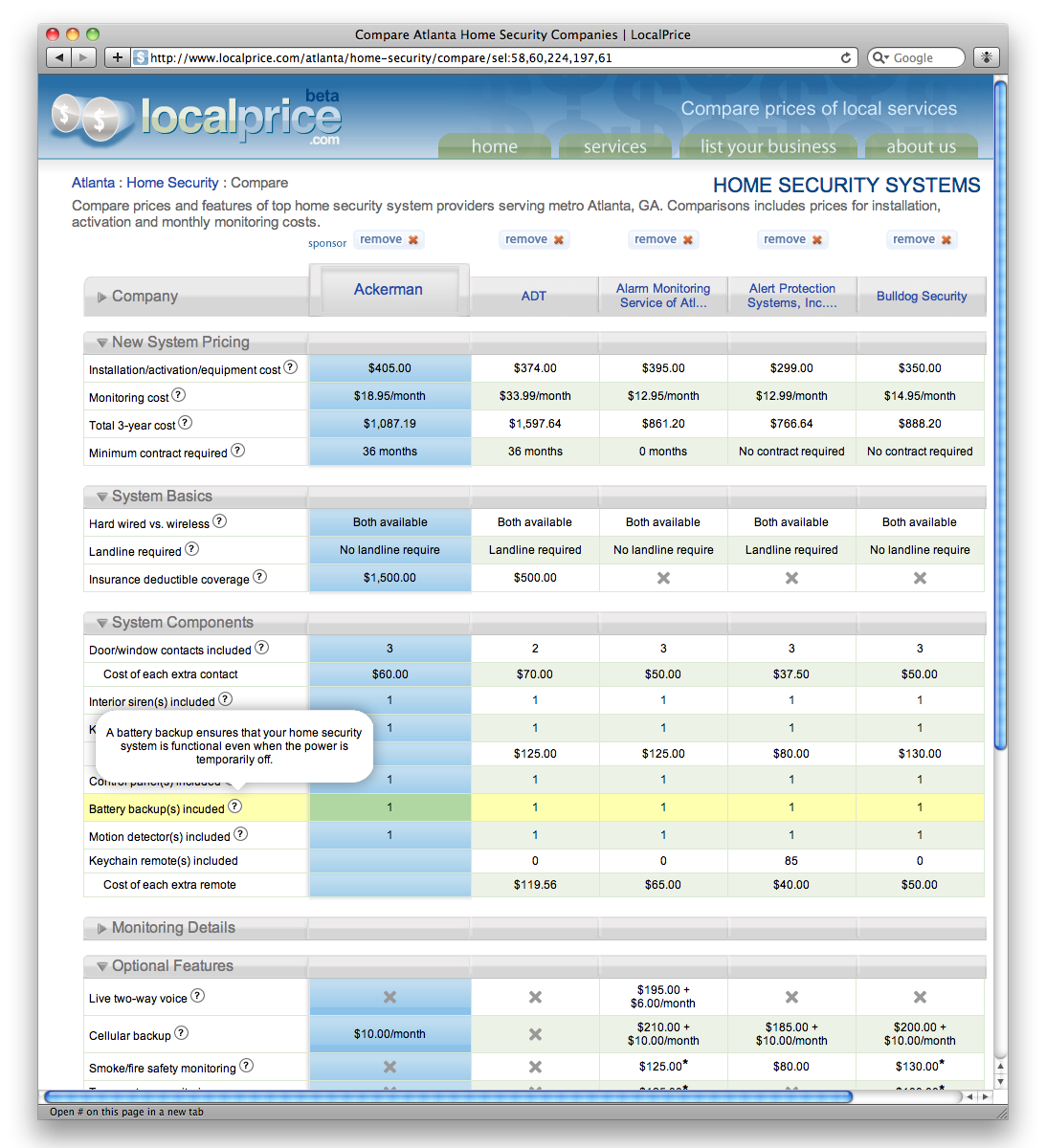
Task: Open the list your business tab
Action: [768, 146]
